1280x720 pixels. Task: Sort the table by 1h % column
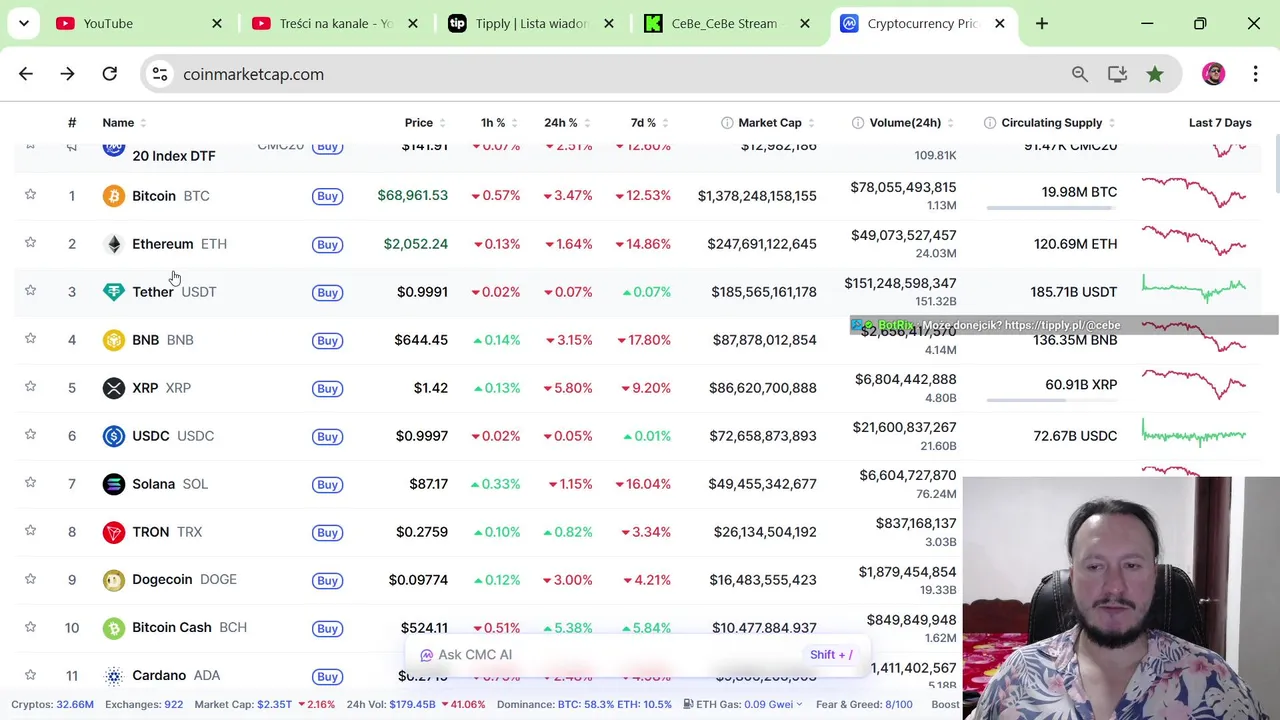[x=499, y=123]
